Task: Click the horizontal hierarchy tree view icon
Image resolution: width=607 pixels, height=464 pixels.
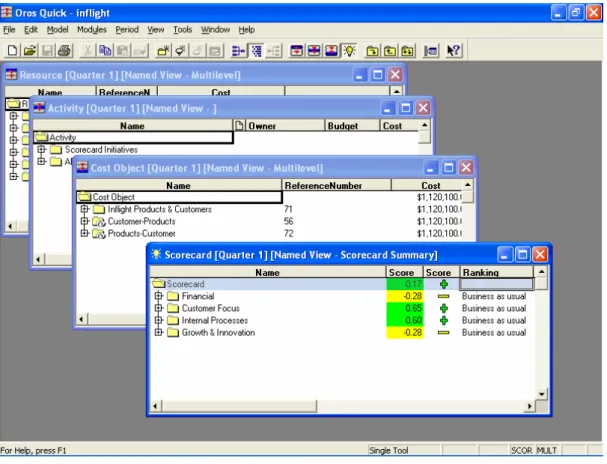Action: point(238,50)
